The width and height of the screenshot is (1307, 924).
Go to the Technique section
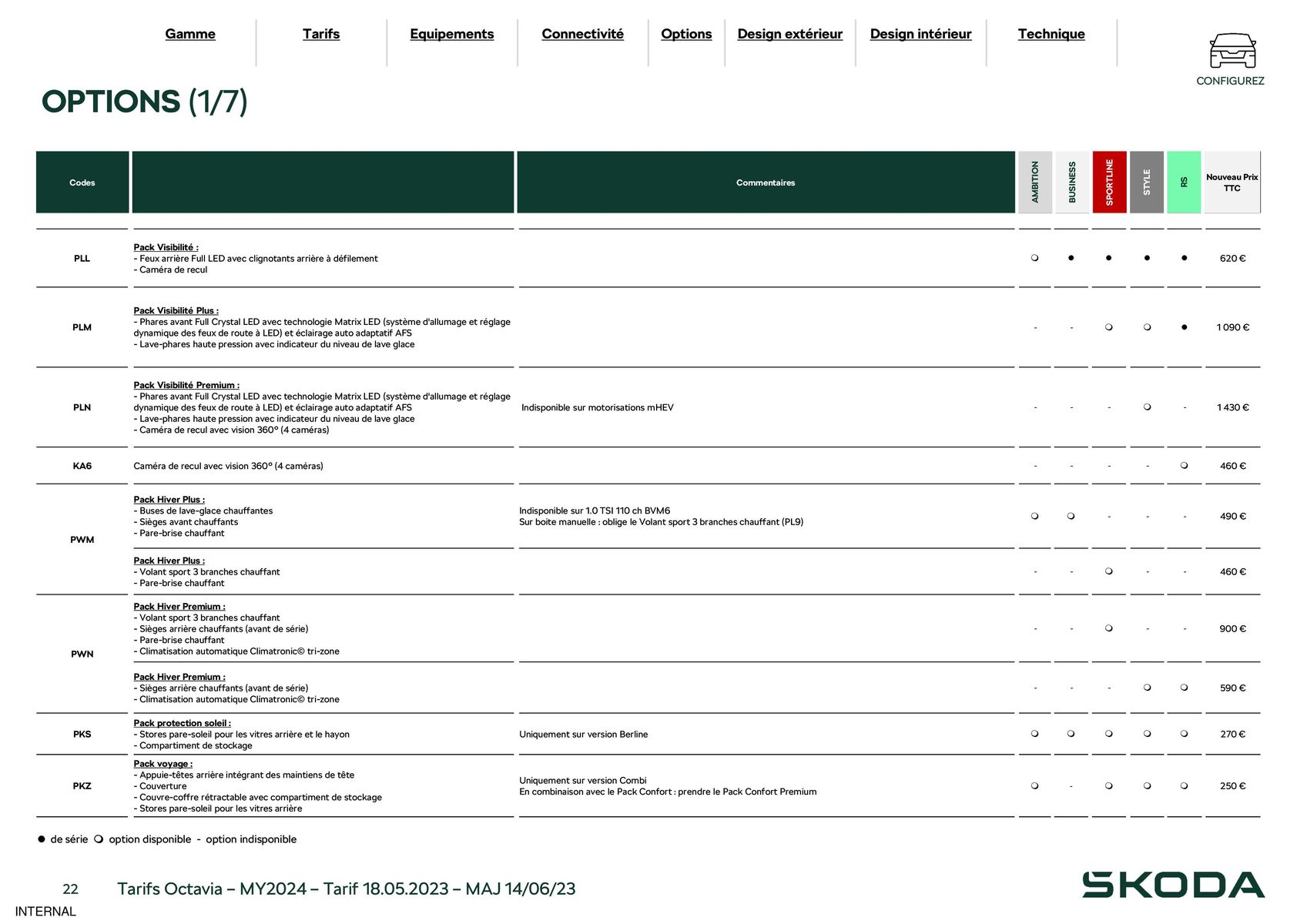pos(1051,34)
